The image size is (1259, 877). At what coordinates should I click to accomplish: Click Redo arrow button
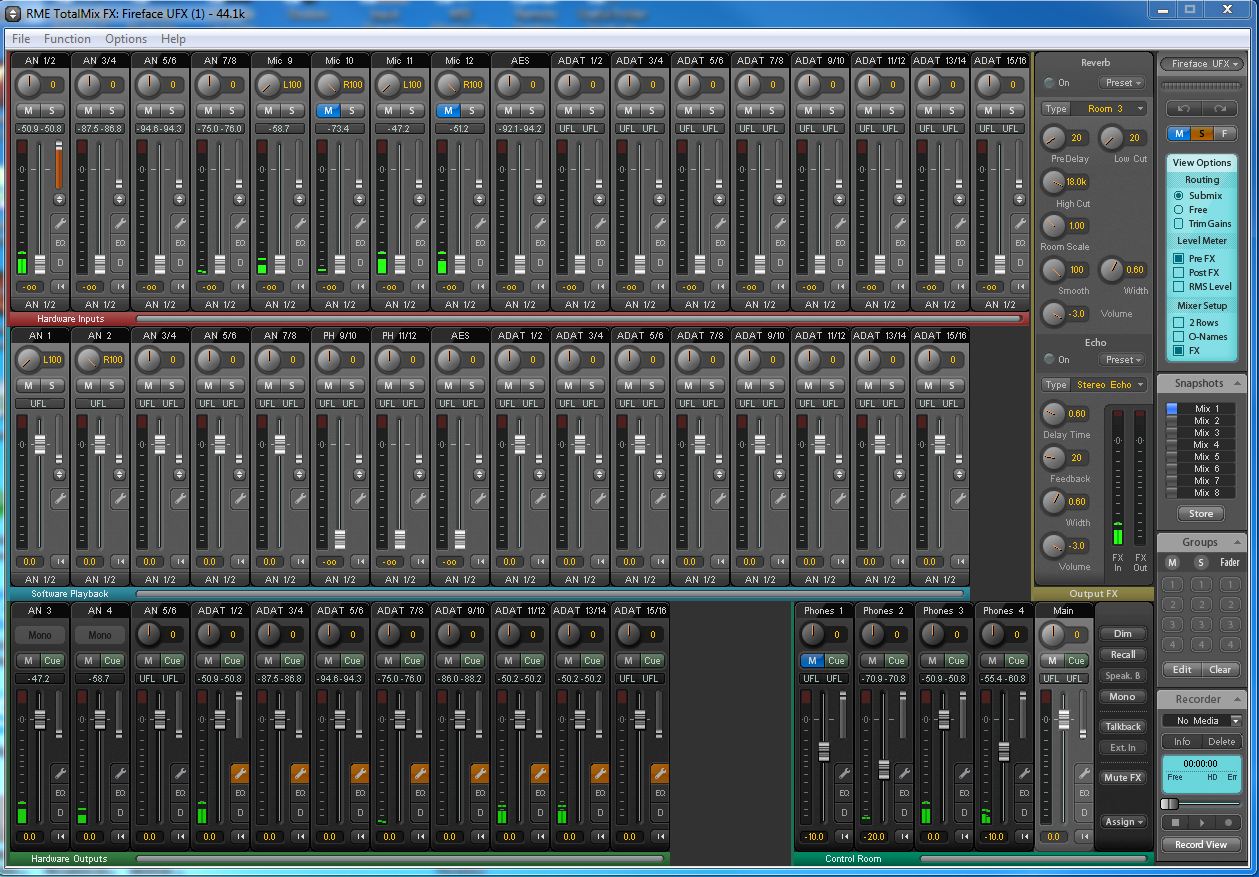(1220, 109)
